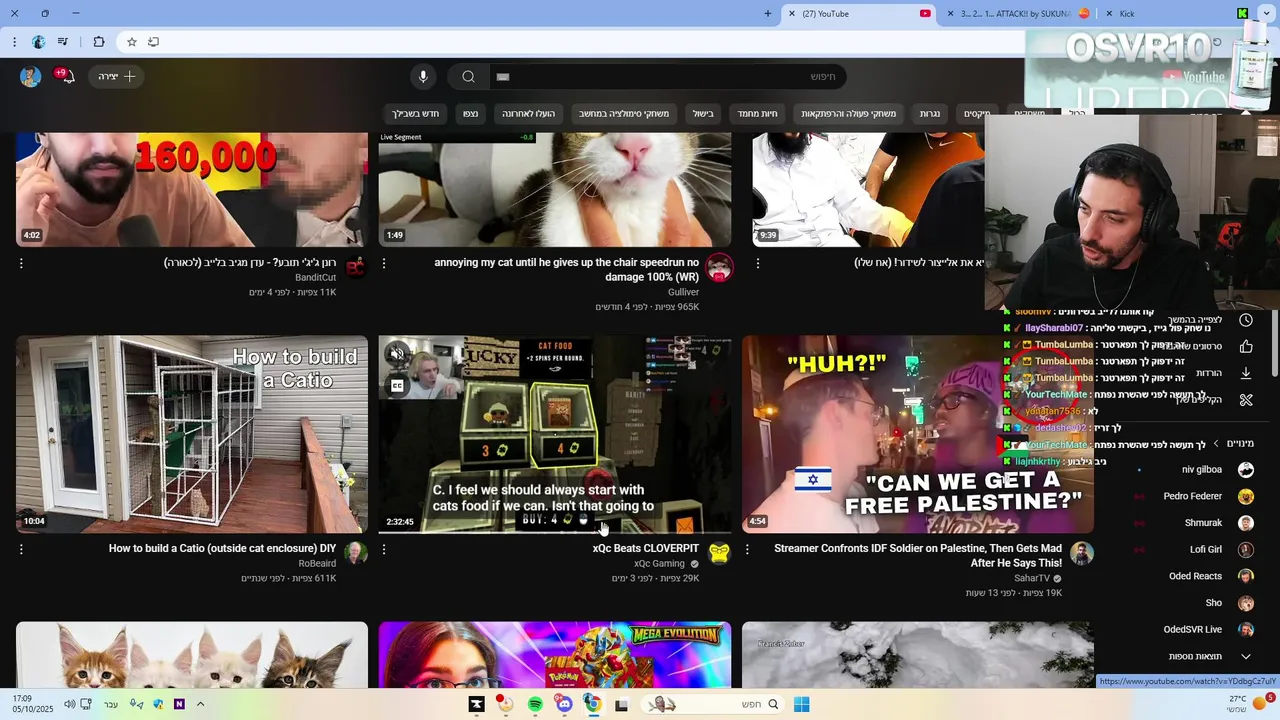Seek the xQc preview progress bar

pyautogui.click(x=555, y=532)
